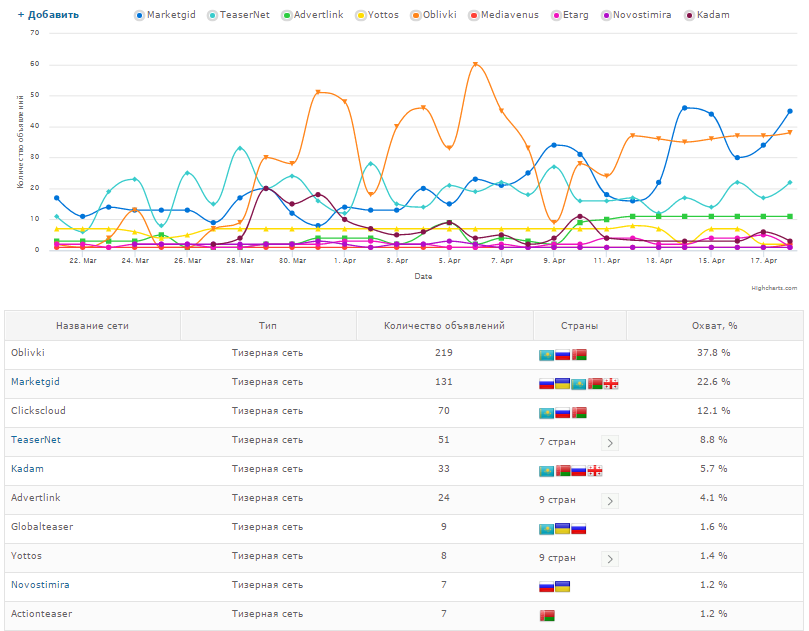
Task: Click the '+ Добавить' add link
Action: point(48,15)
